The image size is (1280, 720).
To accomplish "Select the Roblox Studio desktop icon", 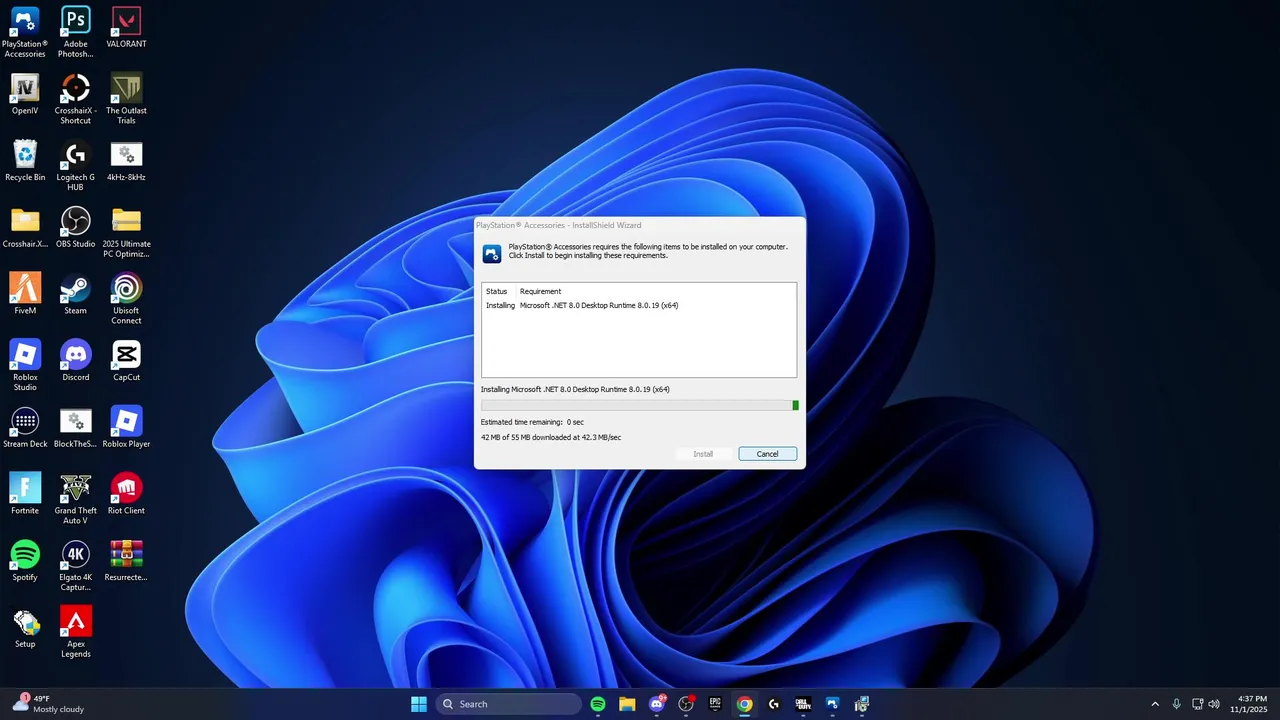I will tap(25, 366).
